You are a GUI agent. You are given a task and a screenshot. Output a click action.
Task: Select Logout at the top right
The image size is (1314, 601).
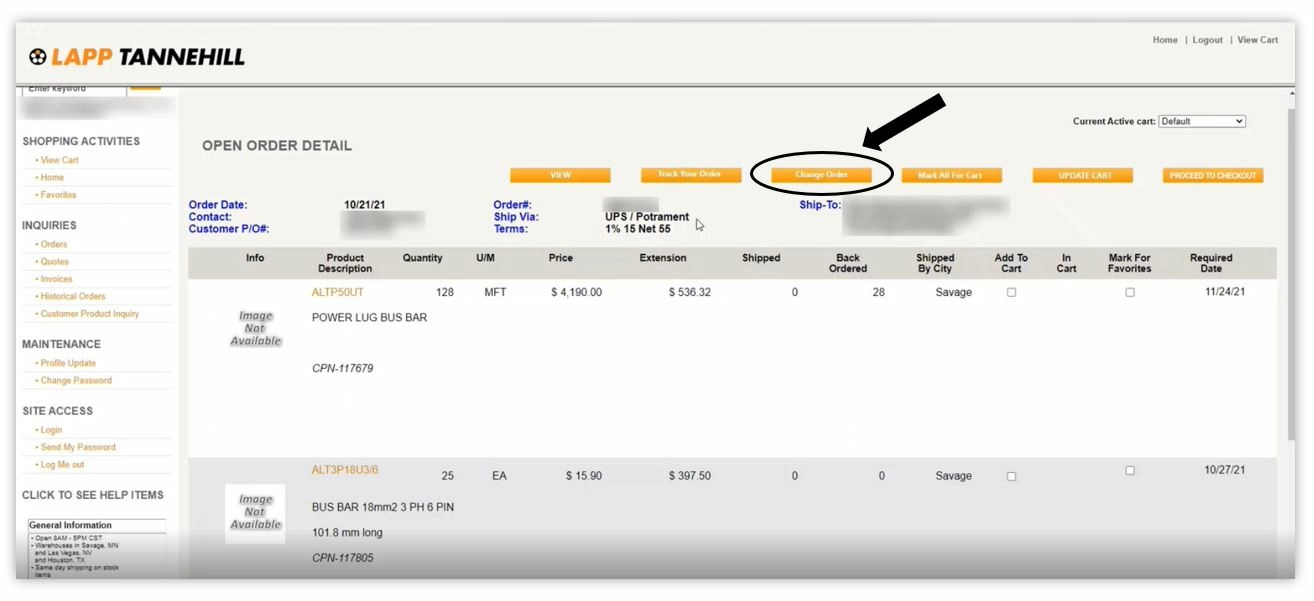pyautogui.click(x=1207, y=40)
